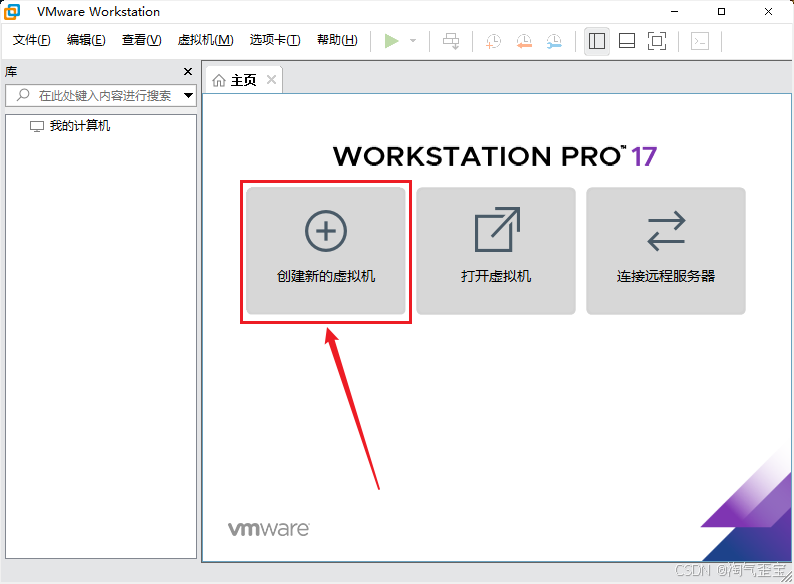This screenshot has width=794, height=584.
Task: Close the 库 library panel
Action: [188, 71]
